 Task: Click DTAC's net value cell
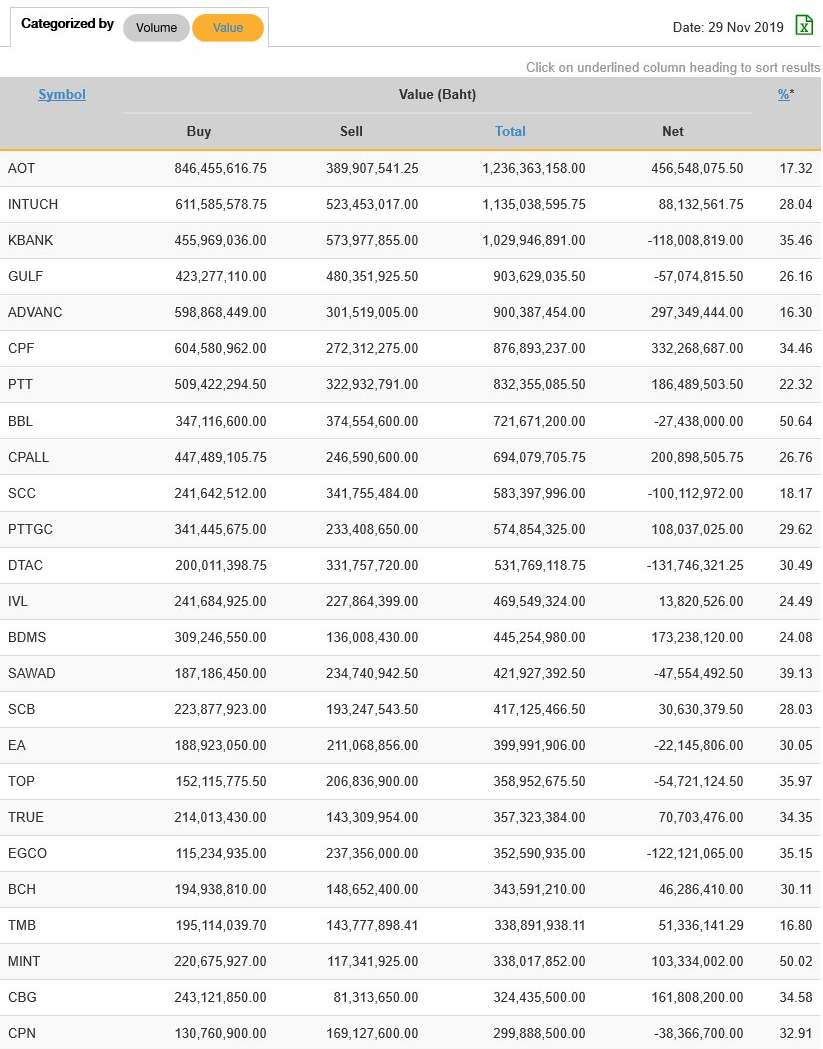click(694, 565)
